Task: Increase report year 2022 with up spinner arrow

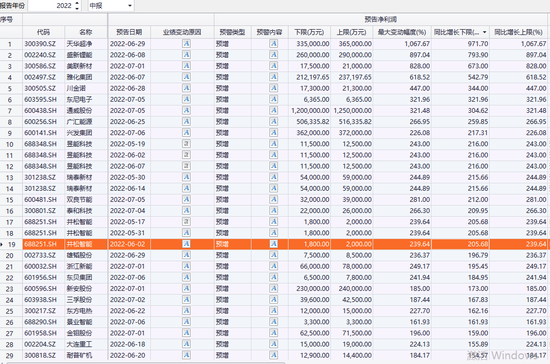Action: click(x=77, y=3)
